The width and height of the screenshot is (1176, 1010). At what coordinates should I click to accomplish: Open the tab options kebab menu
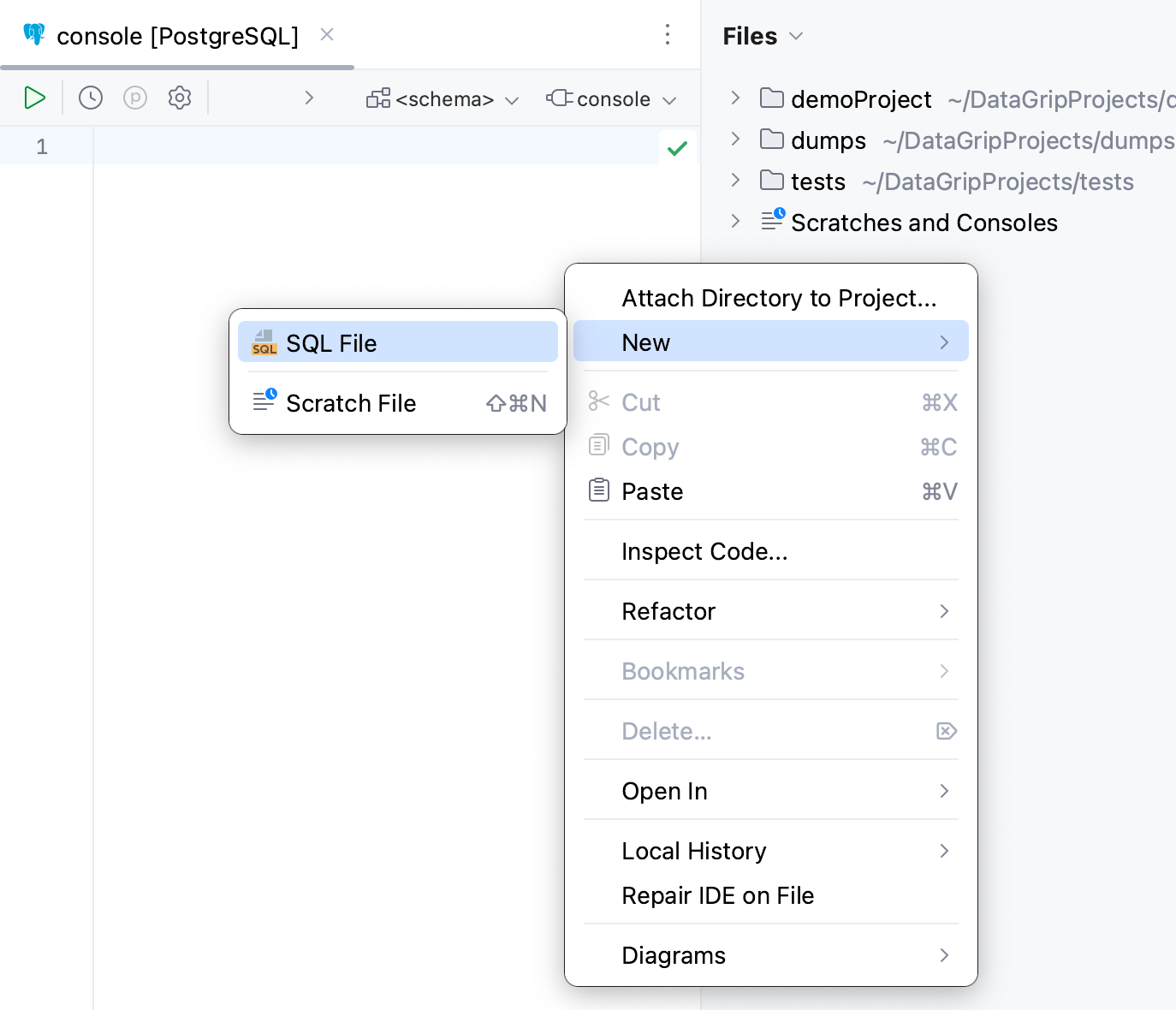click(x=668, y=35)
